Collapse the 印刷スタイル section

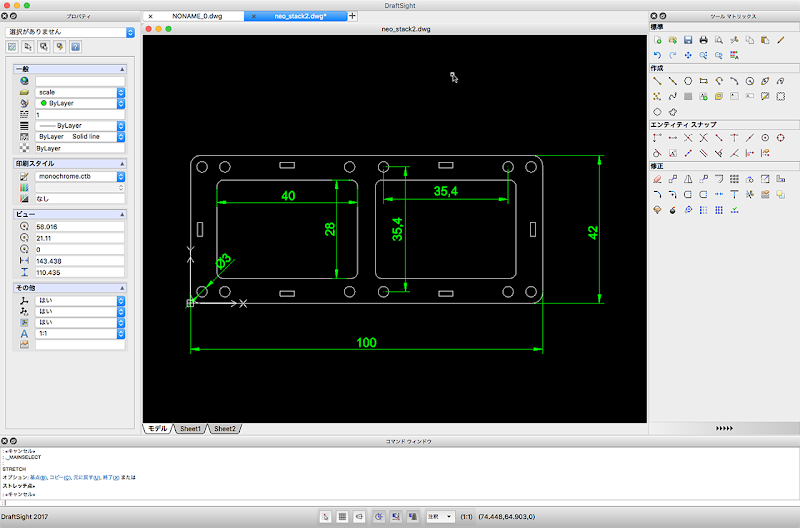tap(122, 164)
